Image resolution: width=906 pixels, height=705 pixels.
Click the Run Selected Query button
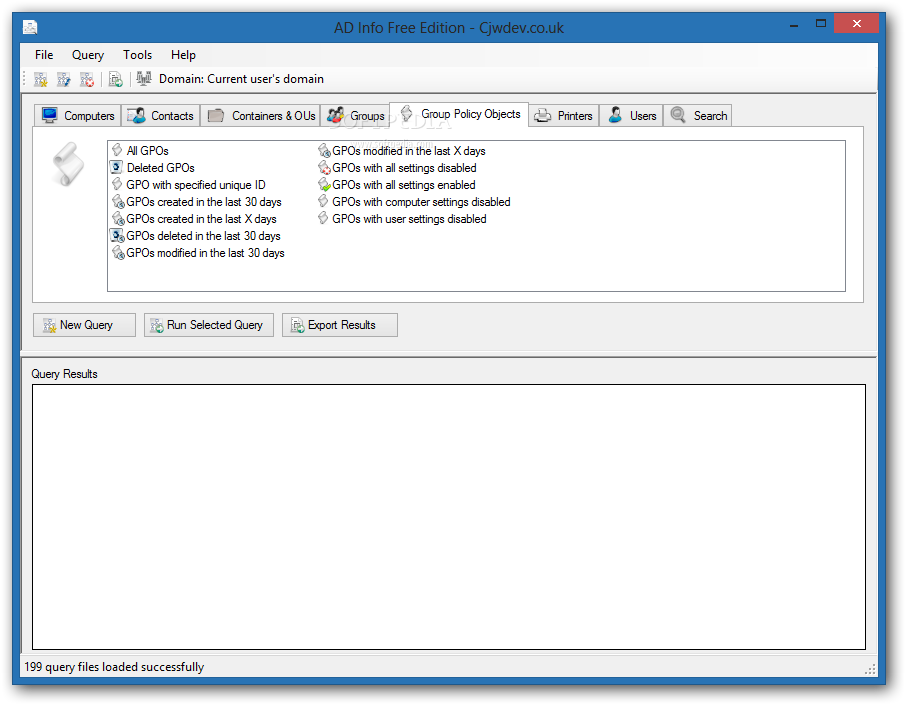pyautogui.click(x=209, y=325)
